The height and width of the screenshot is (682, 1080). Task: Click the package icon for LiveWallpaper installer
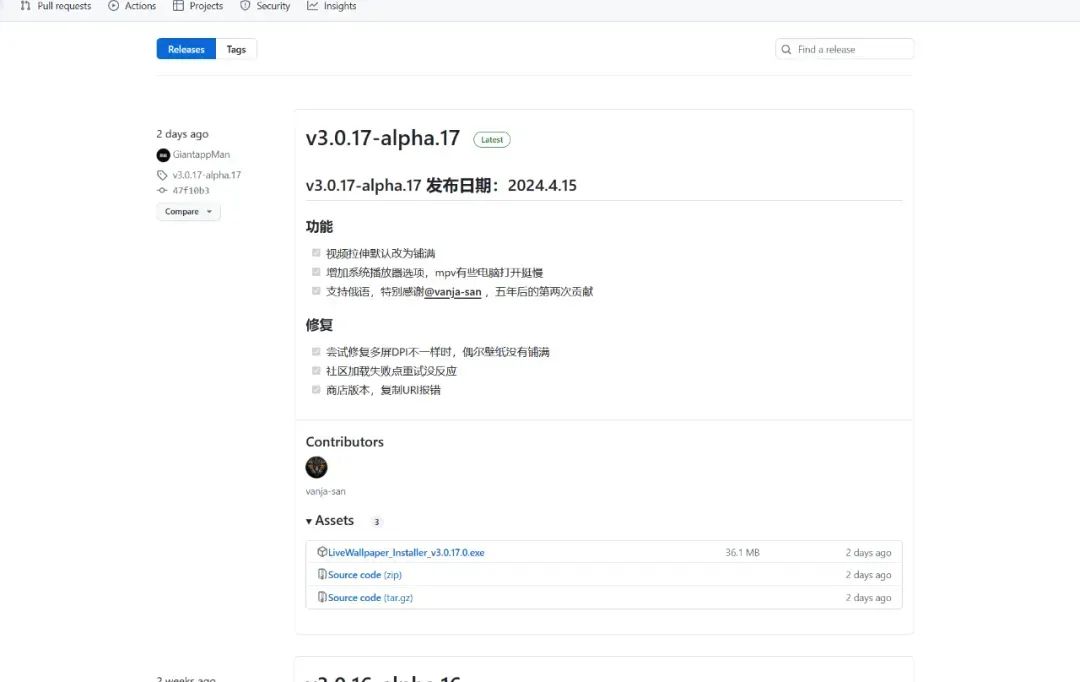point(322,552)
